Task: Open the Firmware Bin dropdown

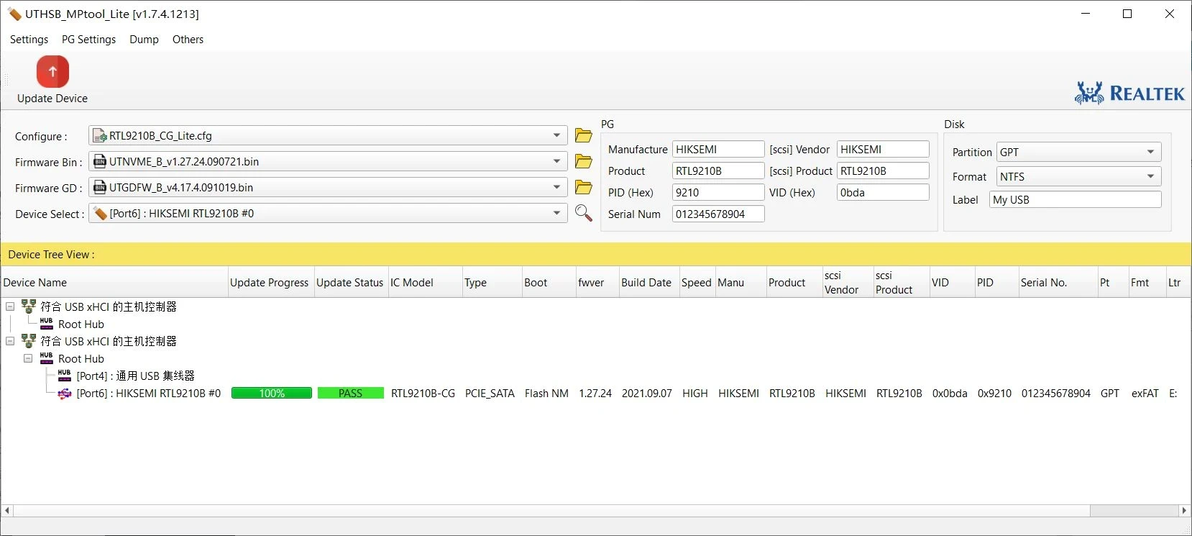Action: (328, 161)
